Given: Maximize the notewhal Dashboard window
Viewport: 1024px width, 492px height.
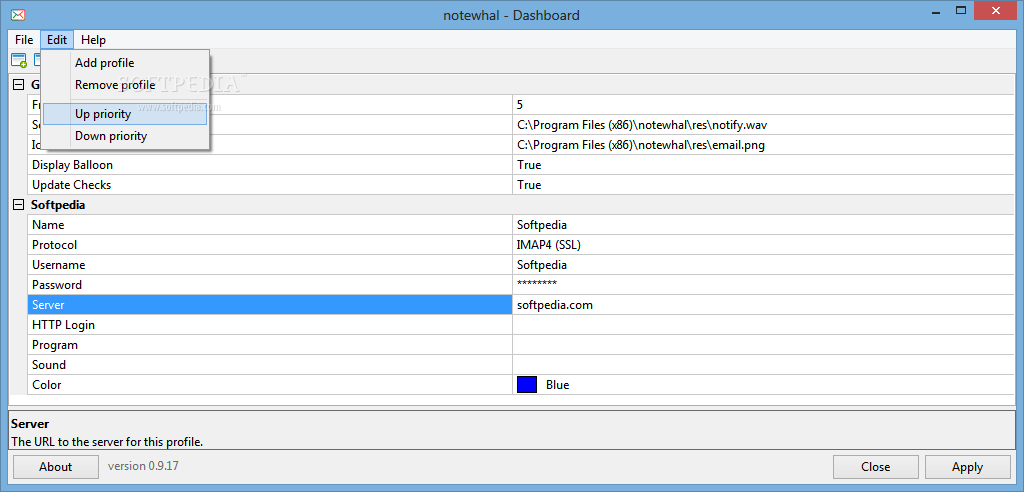Looking at the screenshot, I should tap(961, 10).
